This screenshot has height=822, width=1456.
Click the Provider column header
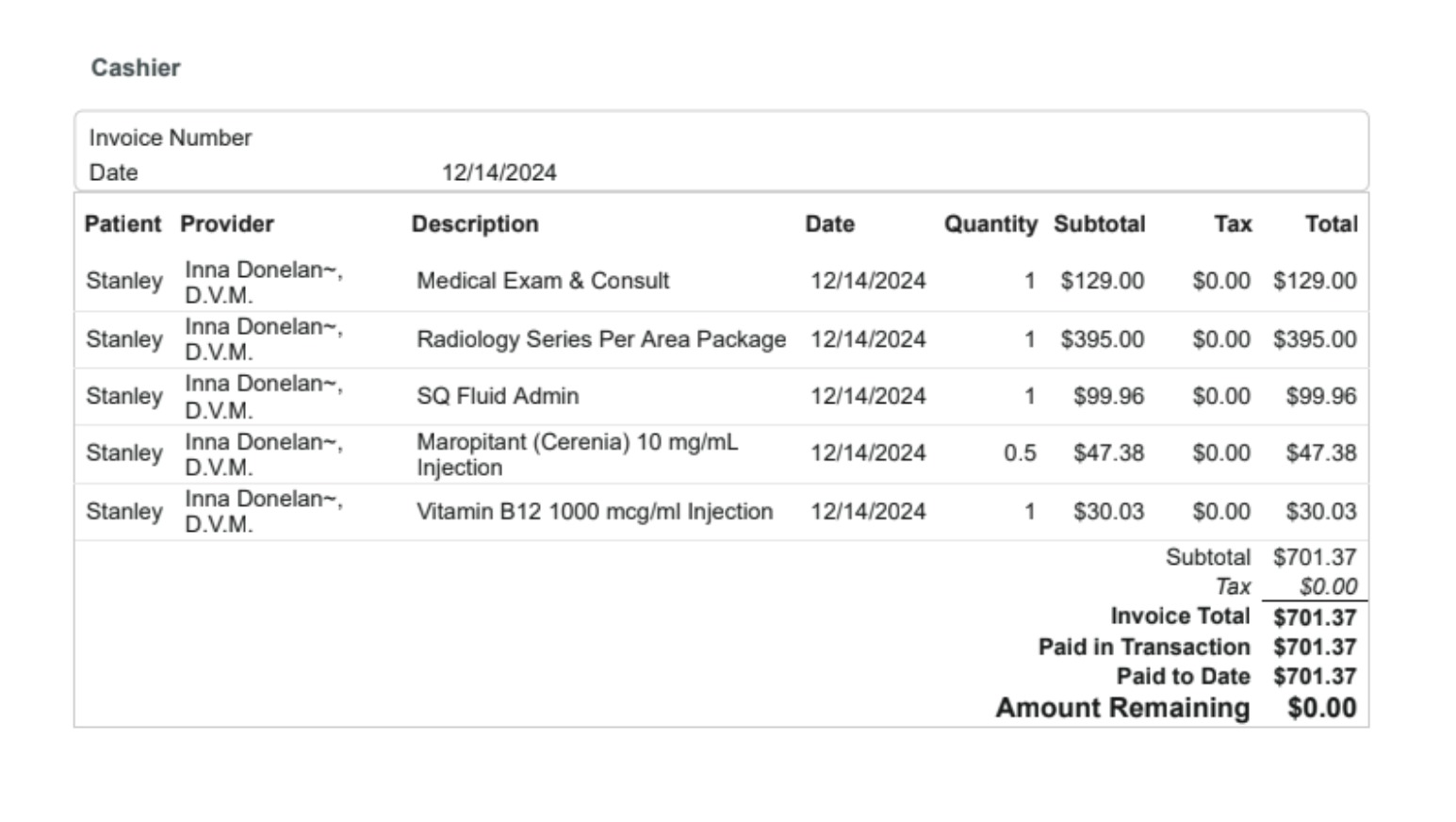point(227,224)
